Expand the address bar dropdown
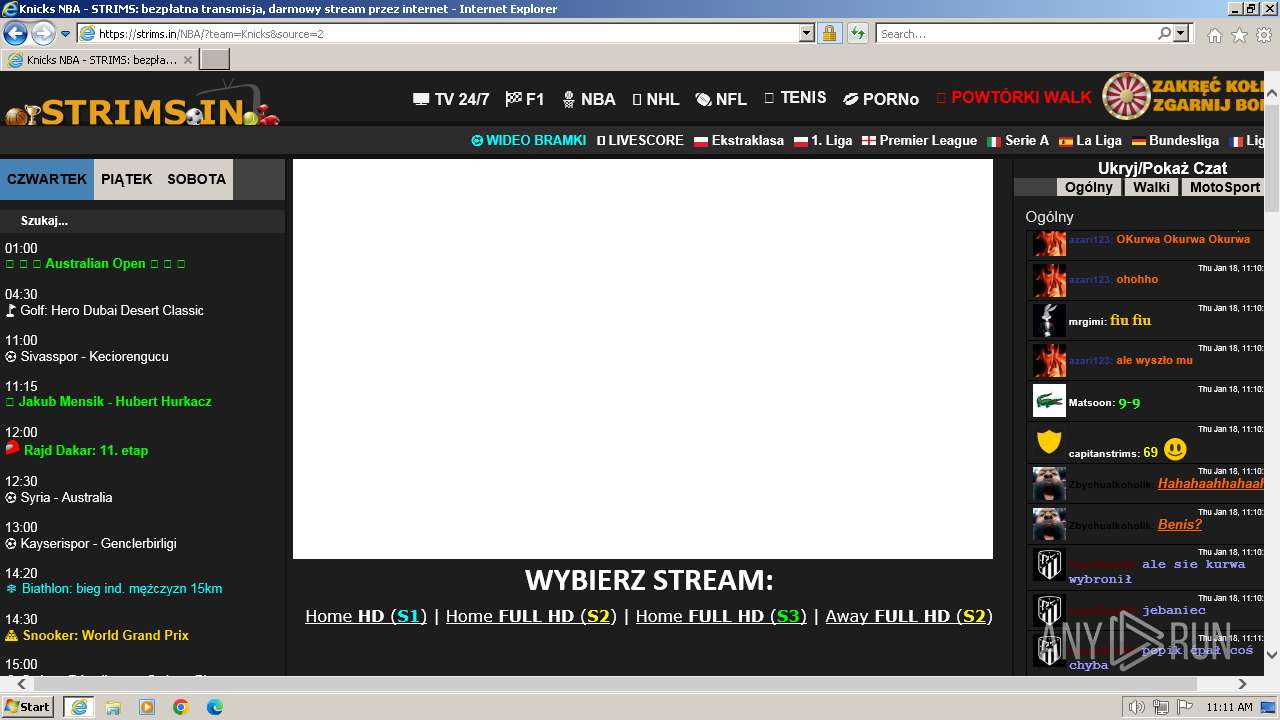 coord(807,33)
